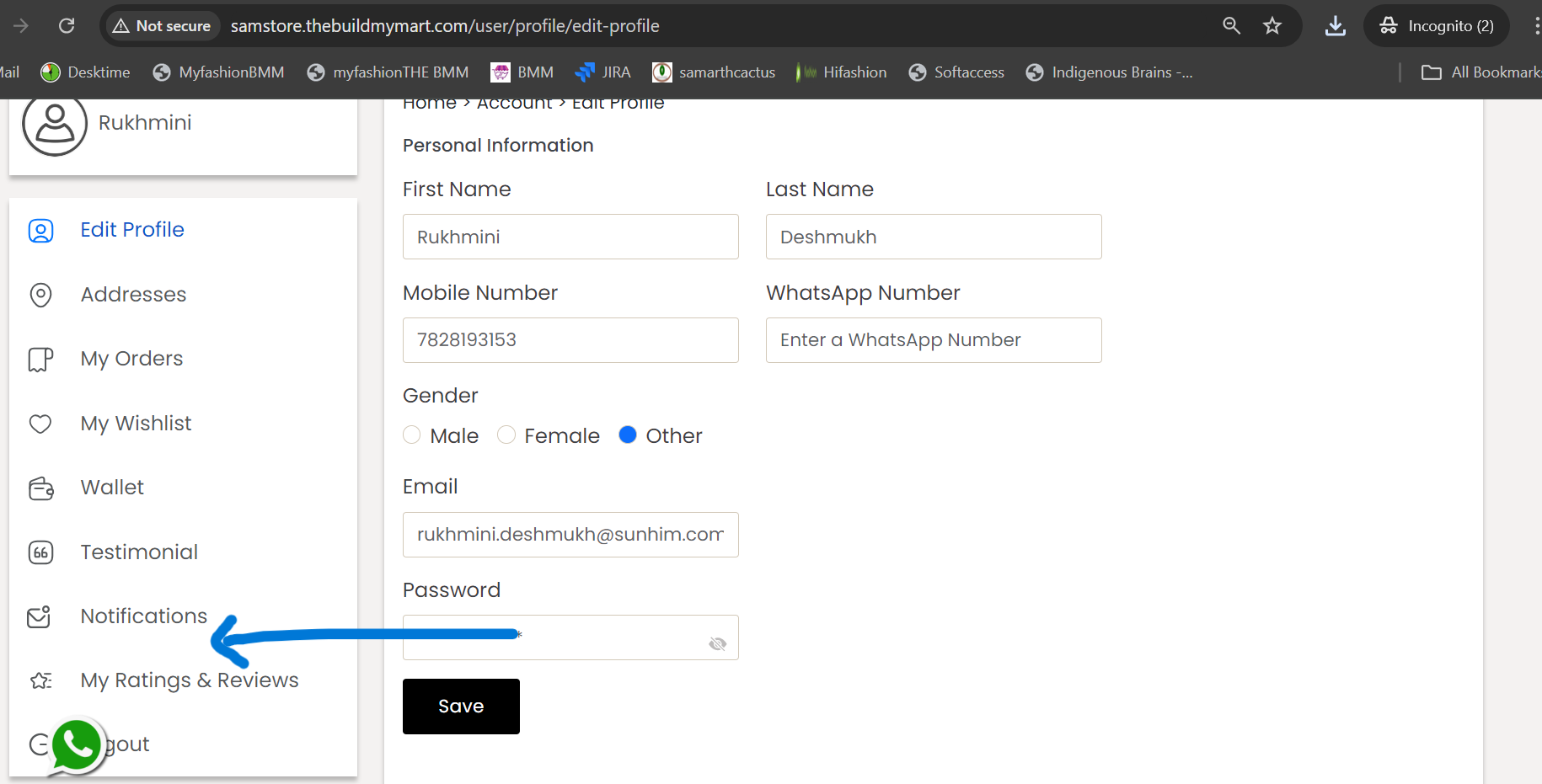Viewport: 1542px width, 784px height.
Task: Click the Home breadcrumb link
Action: [430, 104]
